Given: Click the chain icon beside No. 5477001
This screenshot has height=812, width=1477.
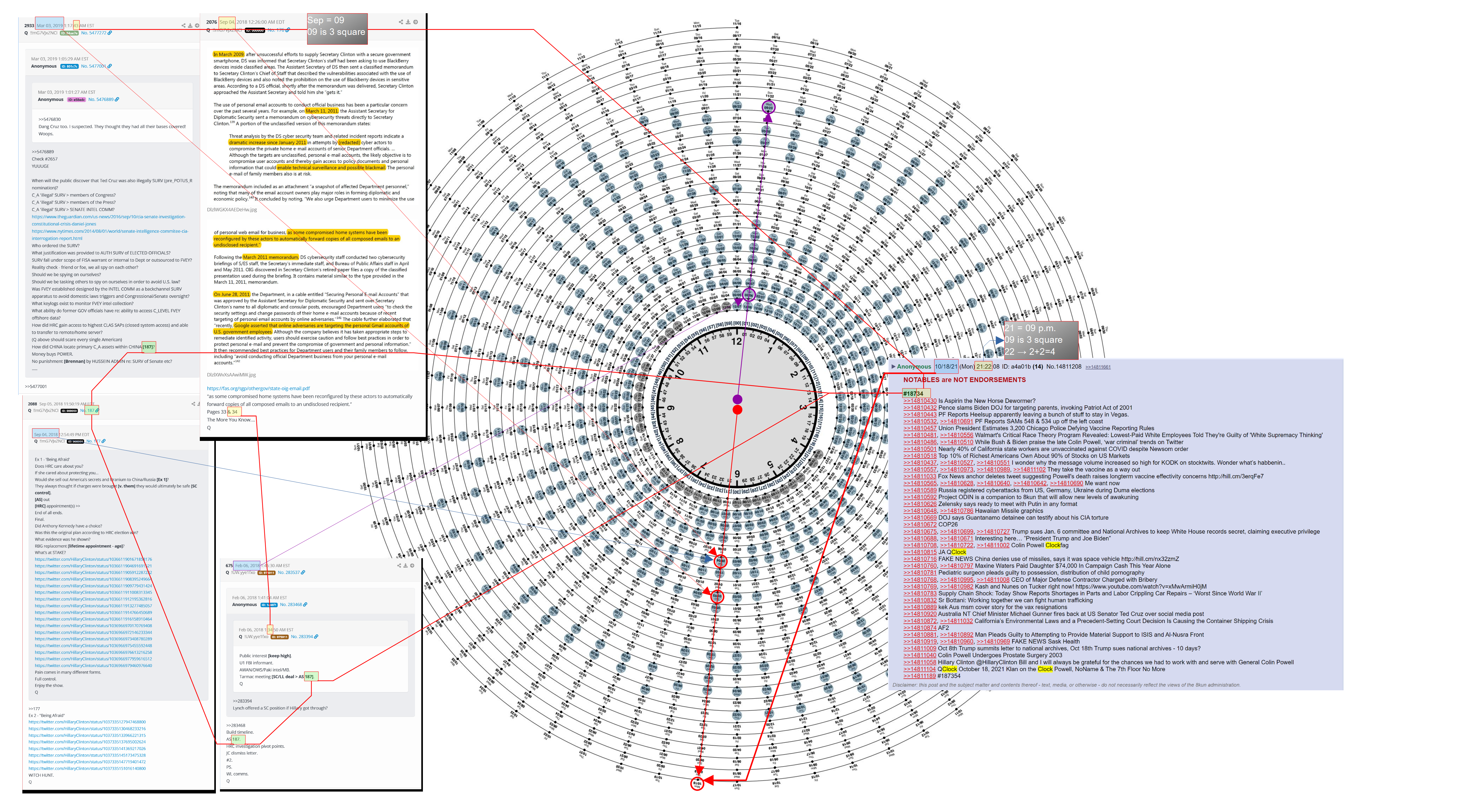Looking at the screenshot, I should tap(110, 66).
